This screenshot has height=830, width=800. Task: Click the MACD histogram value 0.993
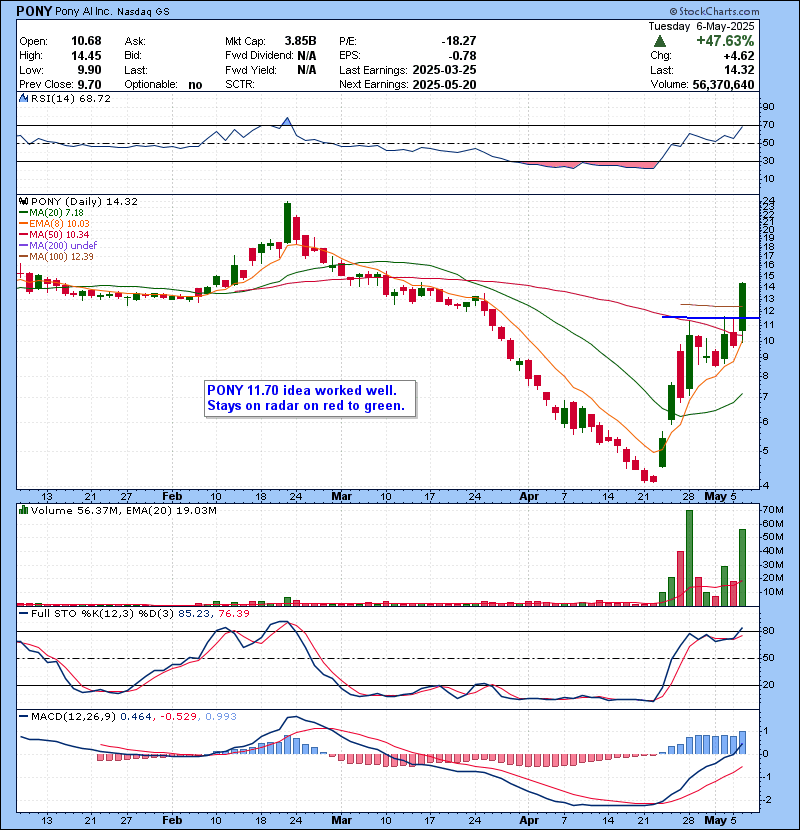pyautogui.click(x=221, y=717)
